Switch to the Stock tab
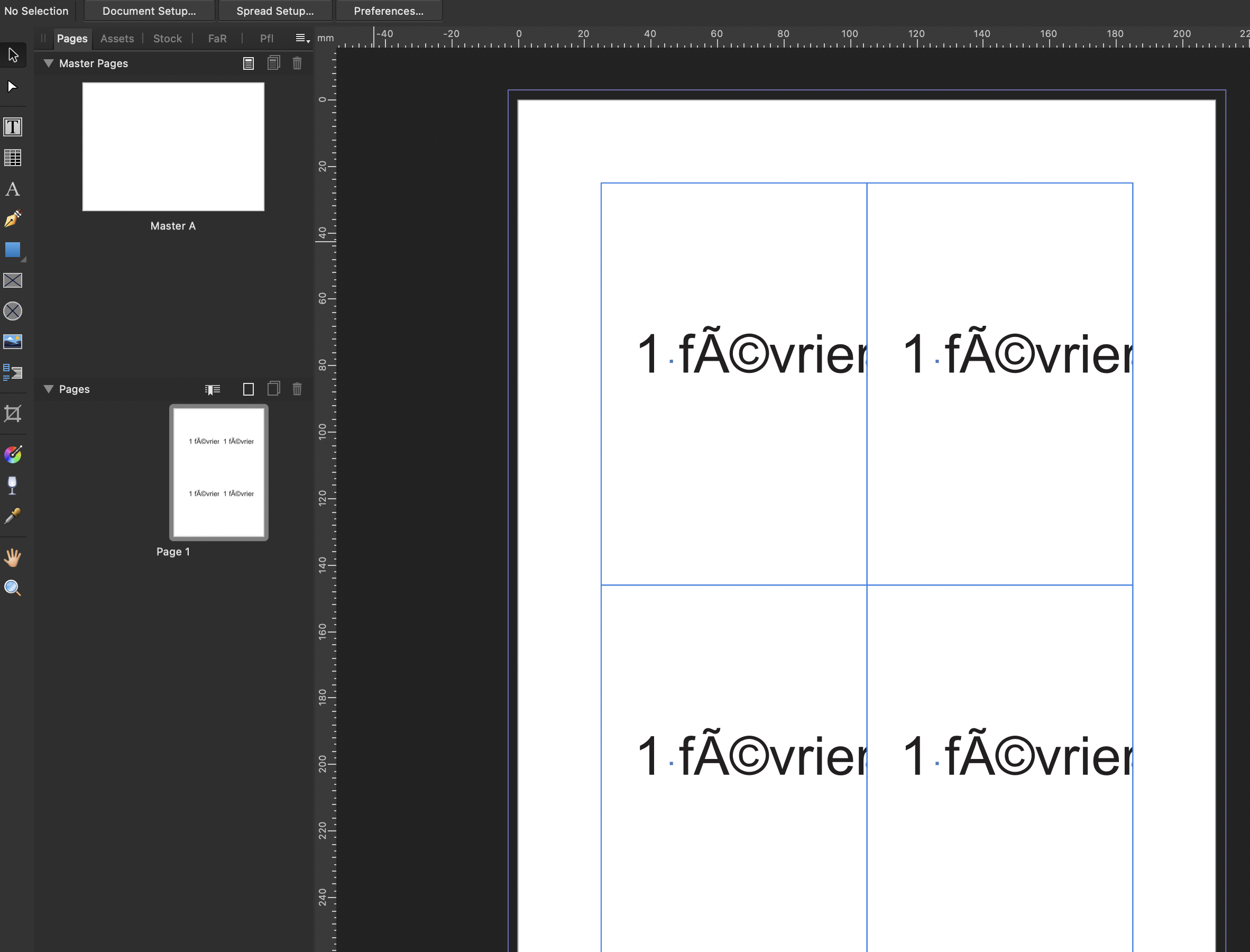 [x=168, y=39]
